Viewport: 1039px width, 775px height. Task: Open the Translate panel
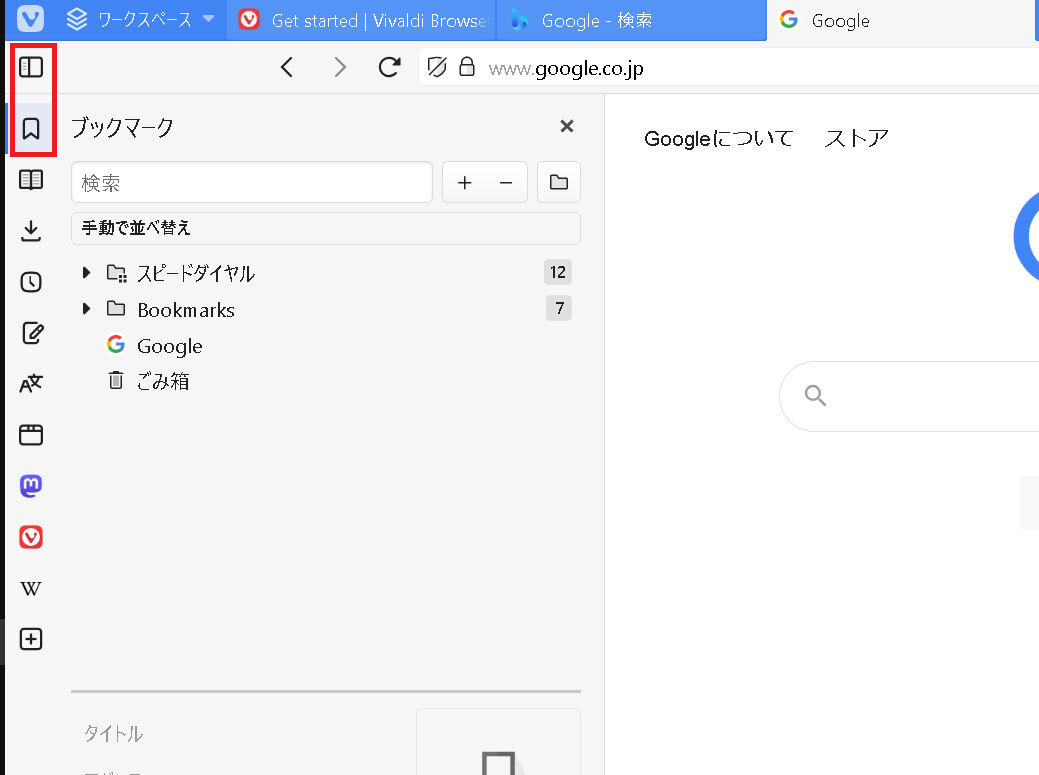pyautogui.click(x=31, y=384)
